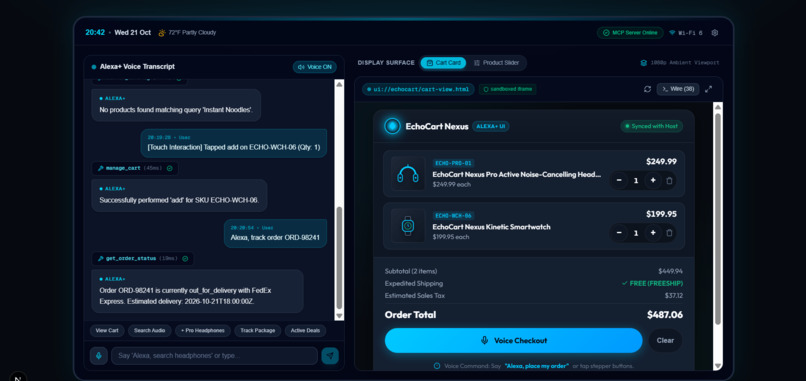The image size is (806, 381).
Task: Click the weather icon in top bar
Action: [x=162, y=33]
